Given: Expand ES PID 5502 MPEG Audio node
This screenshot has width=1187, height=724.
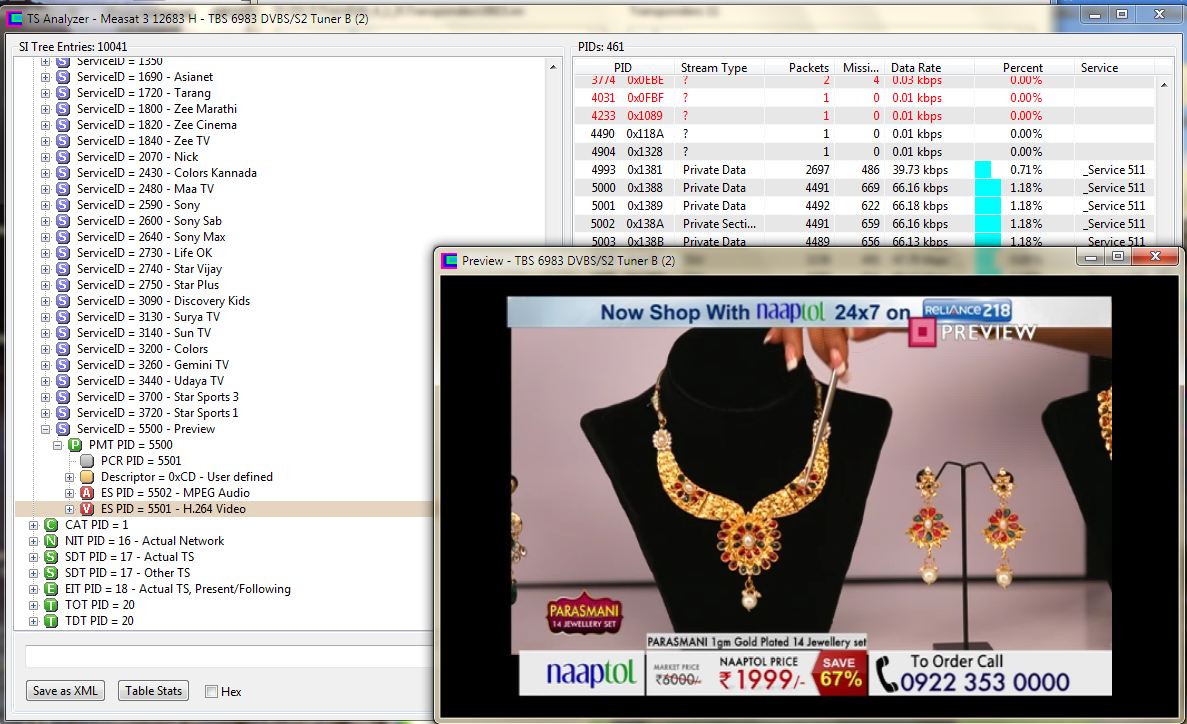Looking at the screenshot, I should pos(70,493).
